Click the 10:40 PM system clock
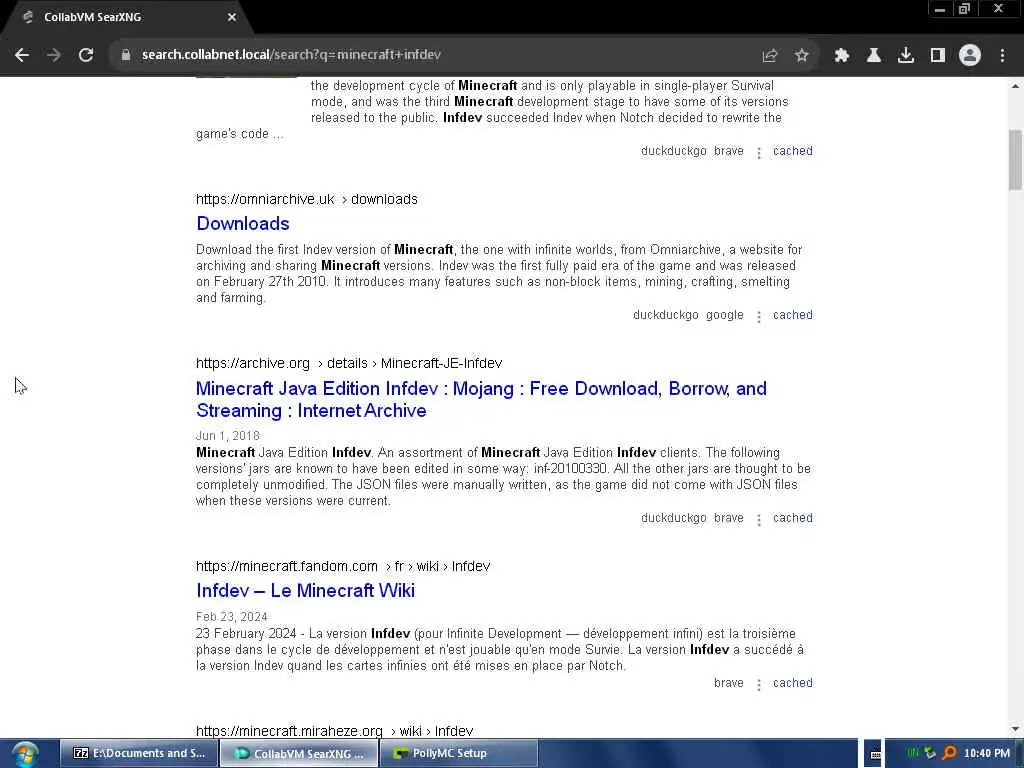This screenshot has width=1024, height=768. [x=987, y=753]
